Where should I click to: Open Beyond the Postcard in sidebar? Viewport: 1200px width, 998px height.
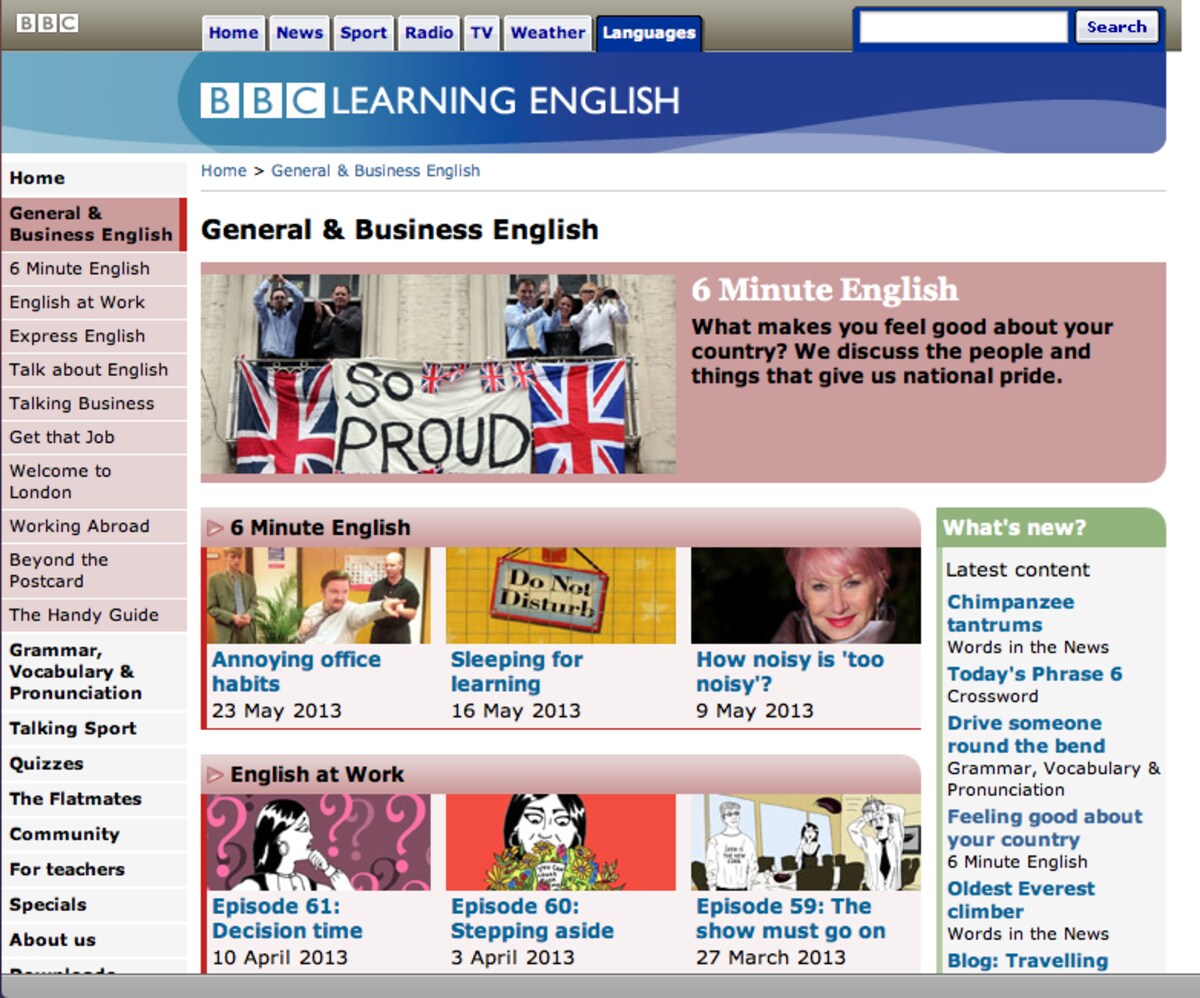pos(94,571)
